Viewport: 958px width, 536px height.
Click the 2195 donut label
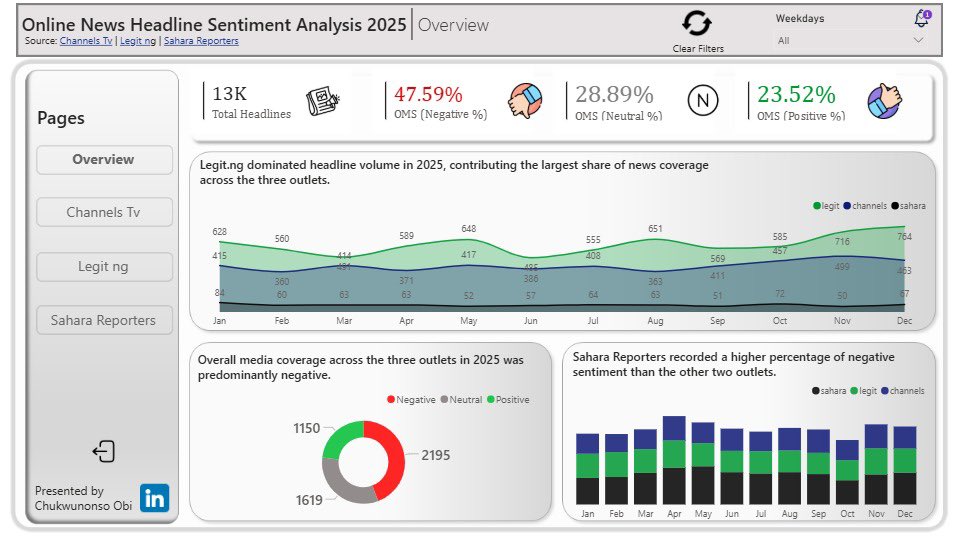click(x=435, y=455)
